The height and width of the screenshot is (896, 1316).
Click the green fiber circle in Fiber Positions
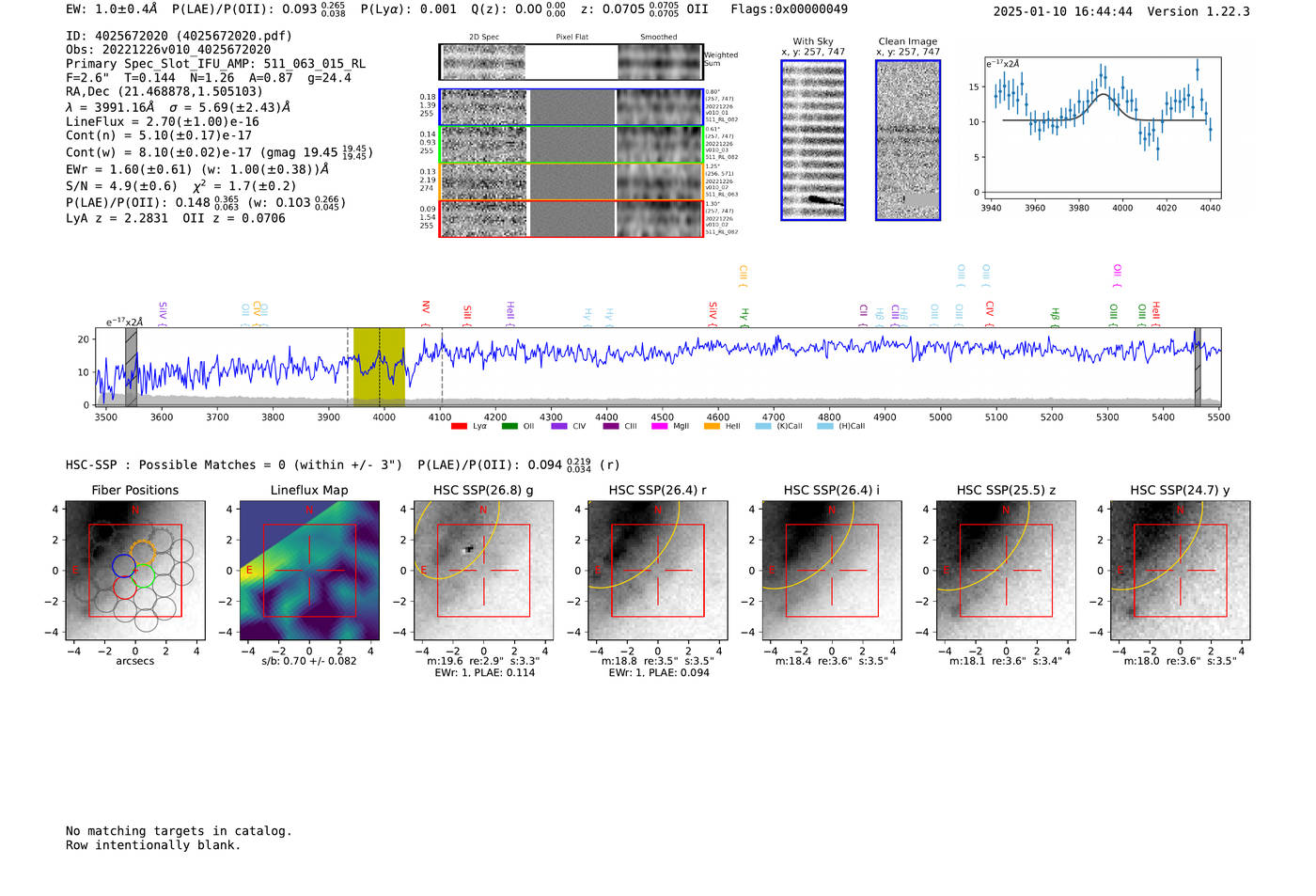pyautogui.click(x=142, y=575)
